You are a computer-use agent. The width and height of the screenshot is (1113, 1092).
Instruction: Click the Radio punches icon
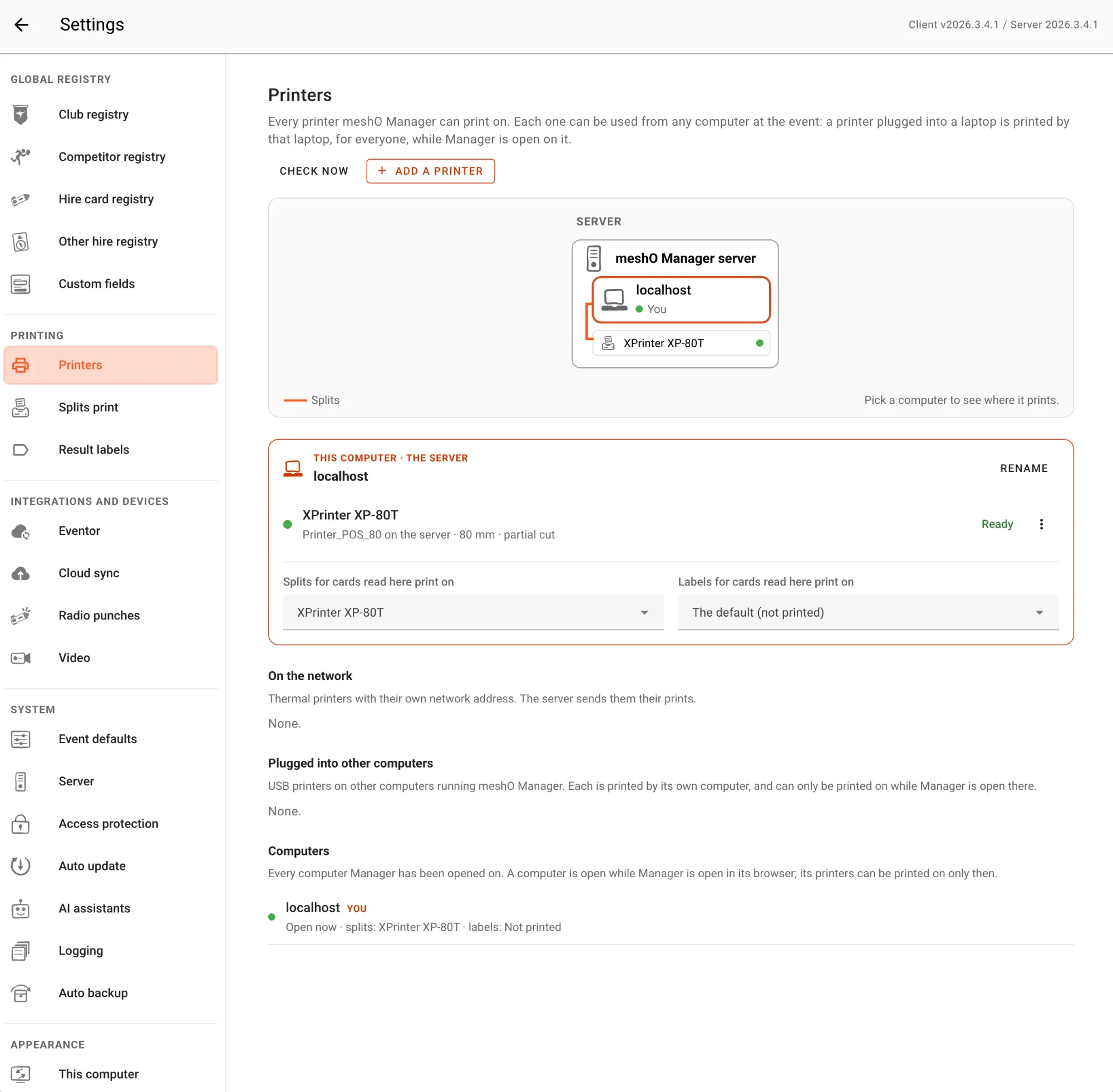(21, 616)
